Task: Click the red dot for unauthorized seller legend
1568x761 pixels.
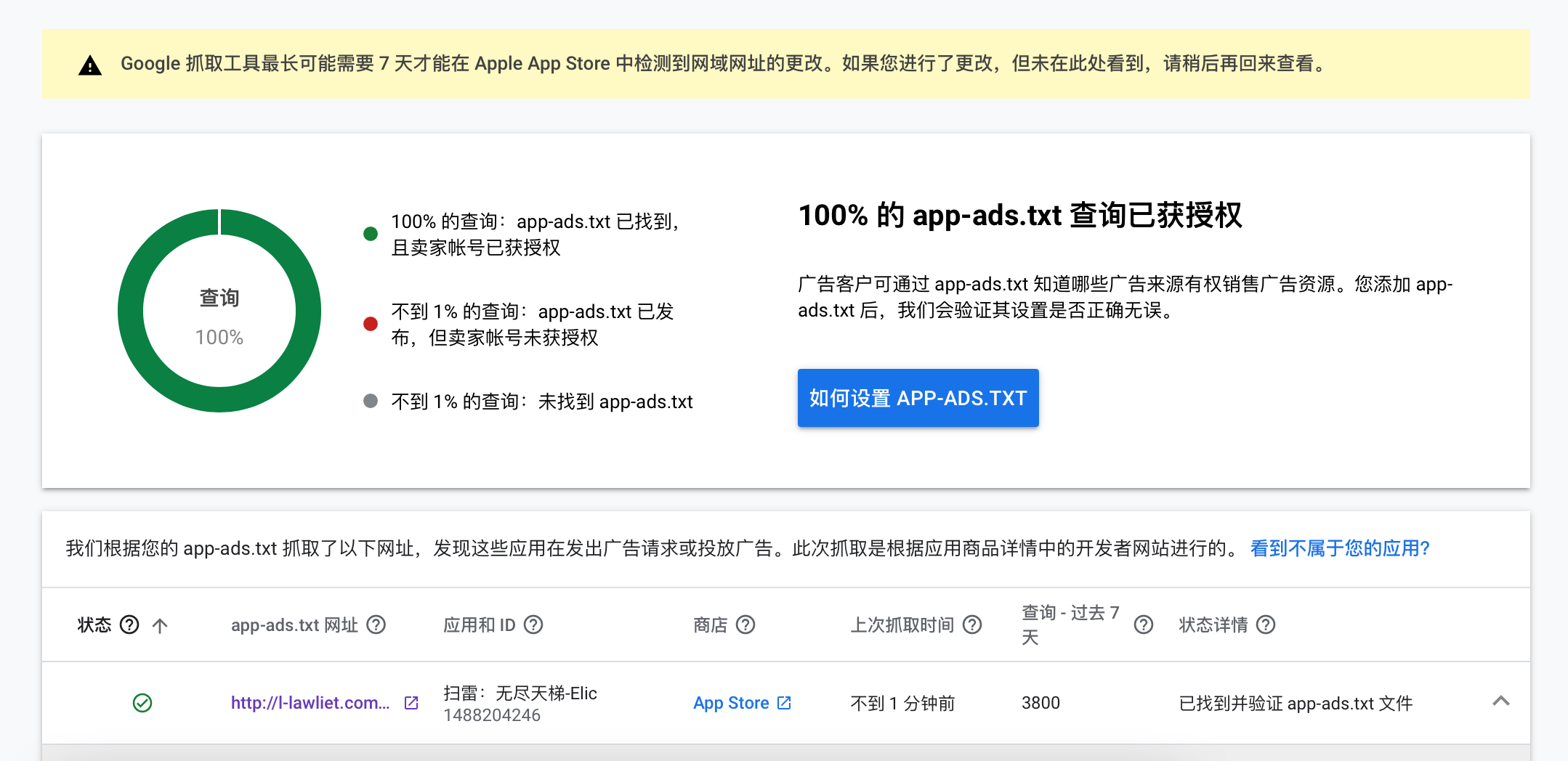Action: (371, 324)
